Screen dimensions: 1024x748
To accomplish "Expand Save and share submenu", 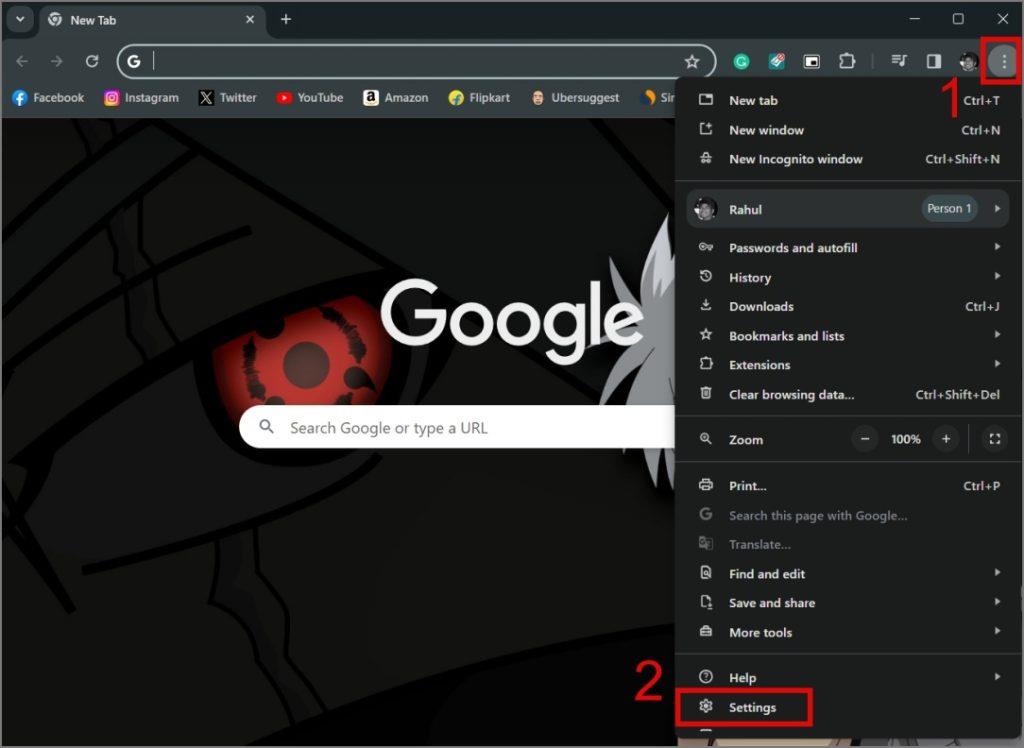I will (x=848, y=602).
